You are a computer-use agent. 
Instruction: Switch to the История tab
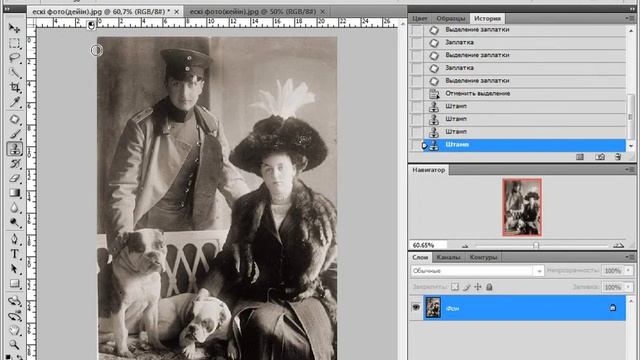pos(487,18)
